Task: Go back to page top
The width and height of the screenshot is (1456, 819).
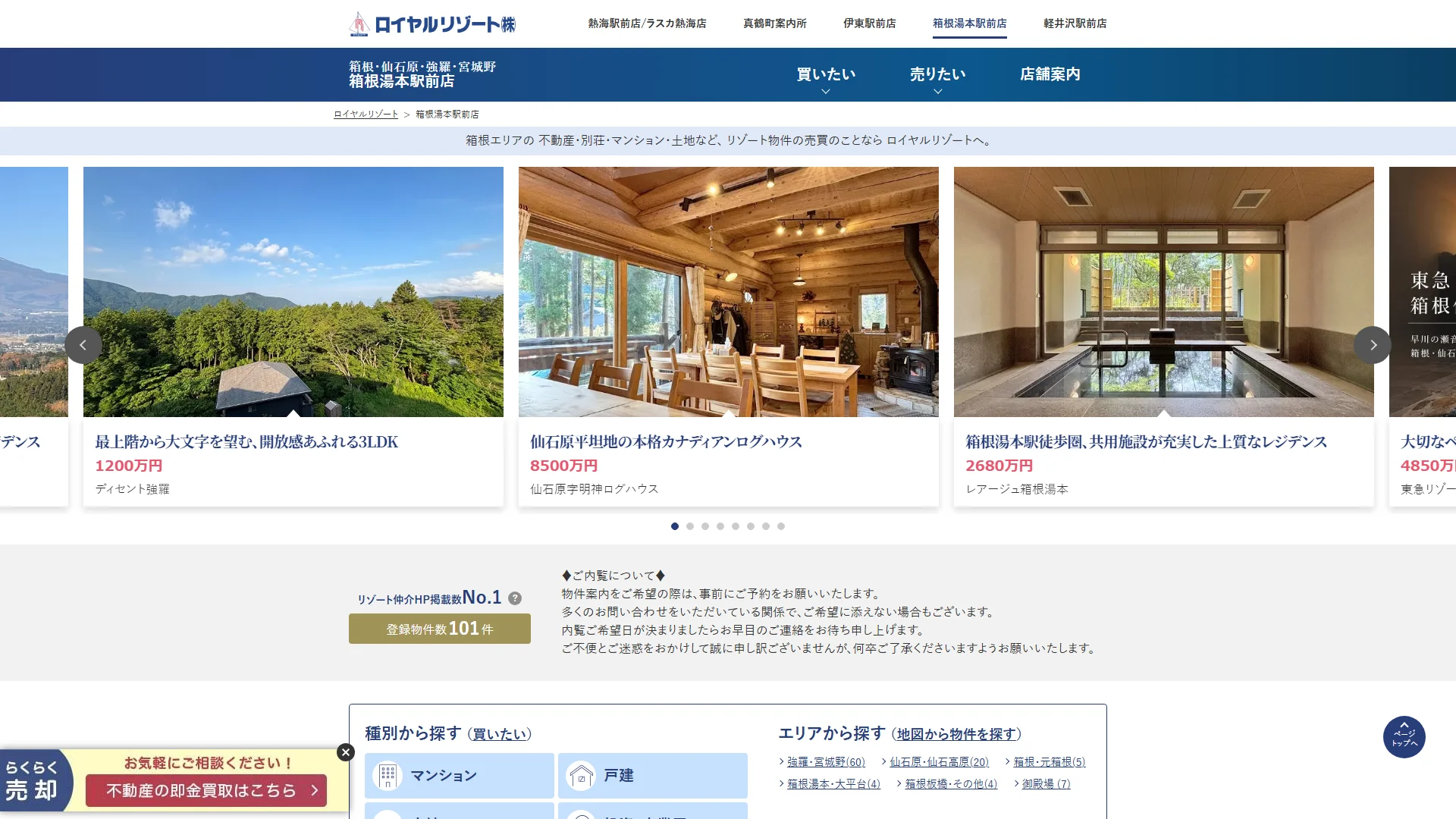Action: (1404, 737)
